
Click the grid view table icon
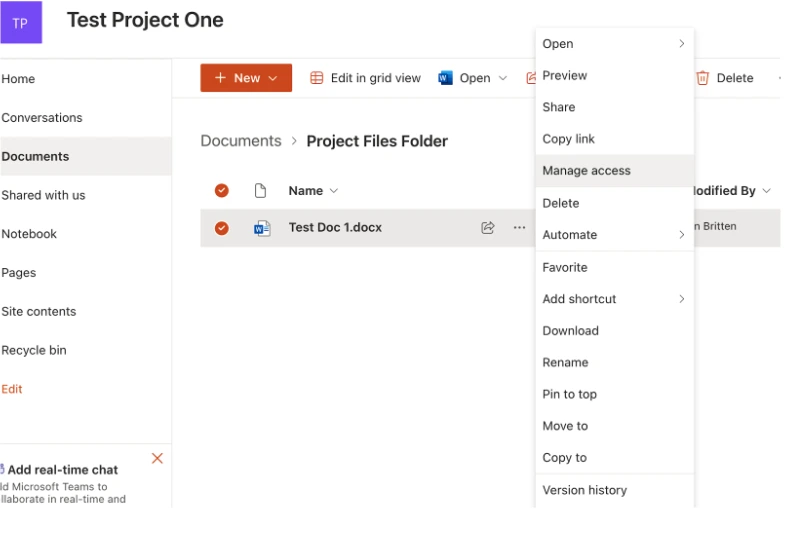click(317, 78)
